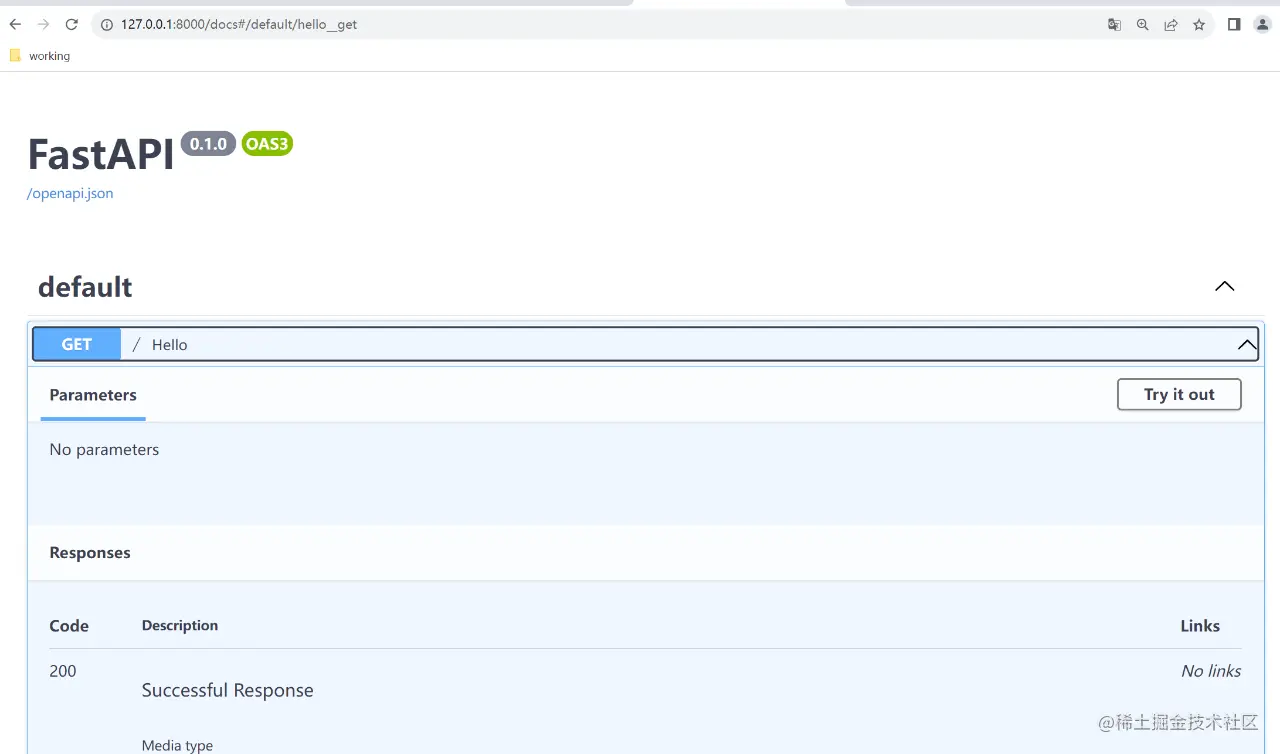The height and width of the screenshot is (754, 1280).
Task: Click the No parameters text
Action: 104,450
